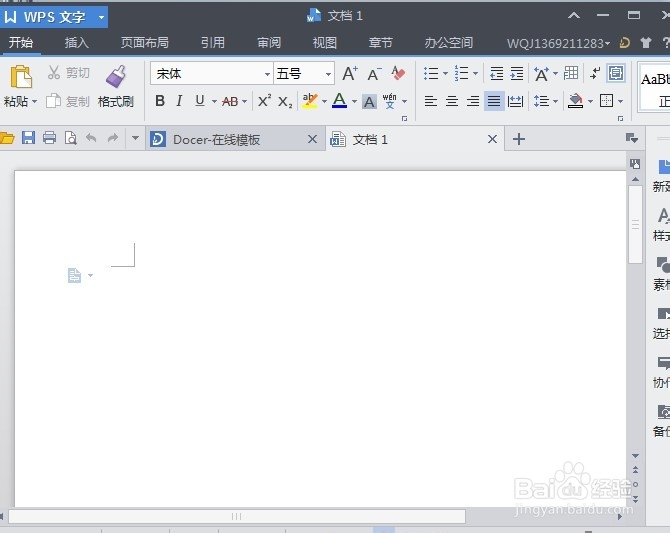Center align the text
The width and height of the screenshot is (670, 533).
(452, 101)
